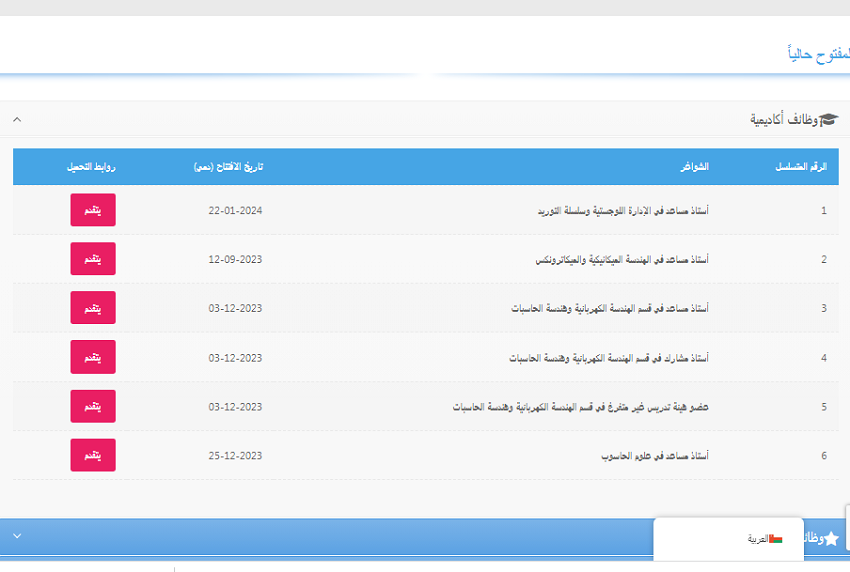Apply for the row 4 associate professor job
The width and height of the screenshot is (850, 572).
coord(93,357)
